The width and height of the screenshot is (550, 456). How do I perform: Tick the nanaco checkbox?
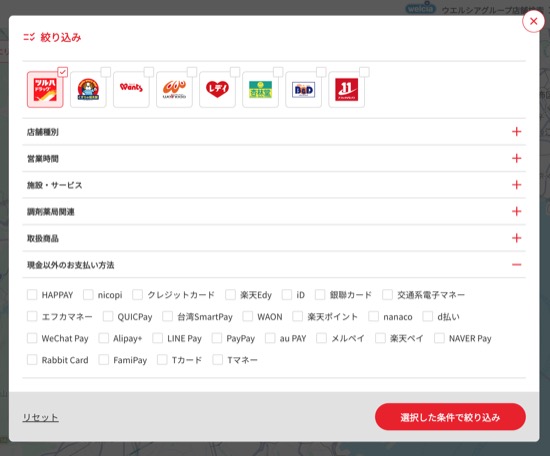(374, 316)
